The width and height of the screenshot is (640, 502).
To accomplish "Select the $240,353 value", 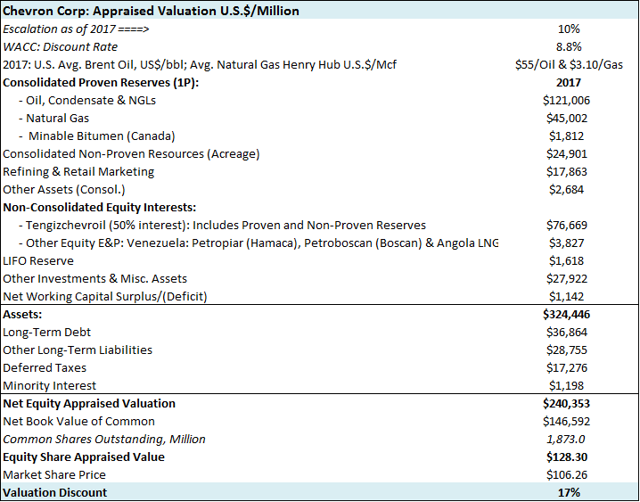I will pos(567,404).
